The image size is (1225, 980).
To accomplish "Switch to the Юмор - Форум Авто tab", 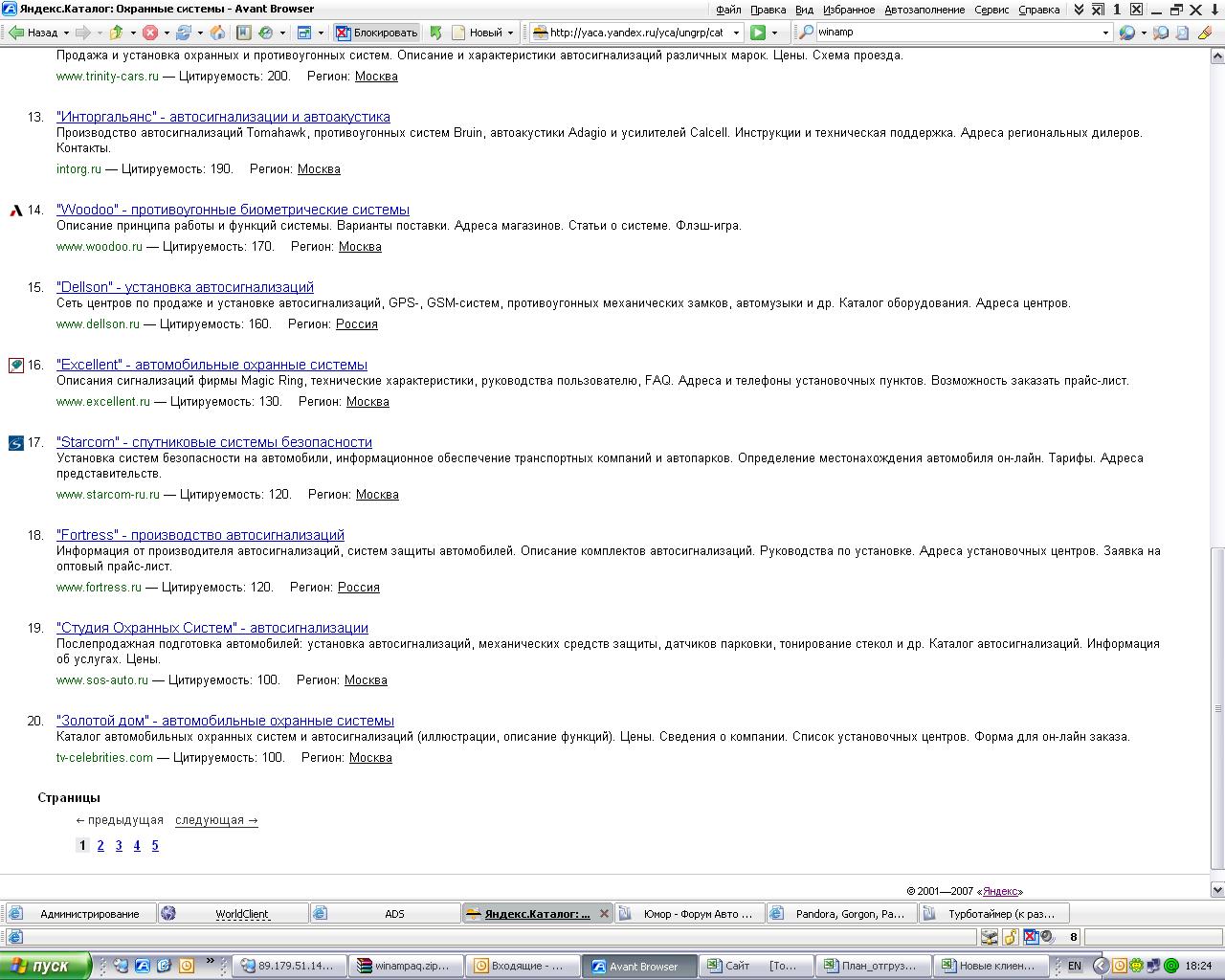I will (x=689, y=913).
